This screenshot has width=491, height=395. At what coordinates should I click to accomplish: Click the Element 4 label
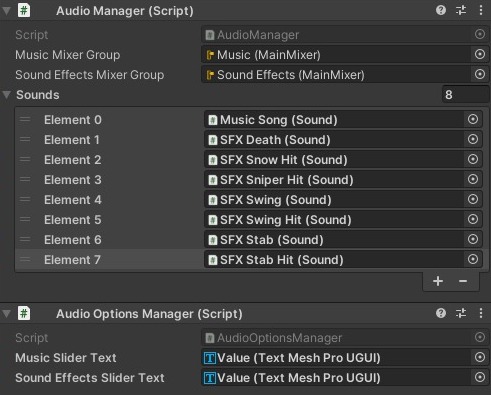(73, 200)
